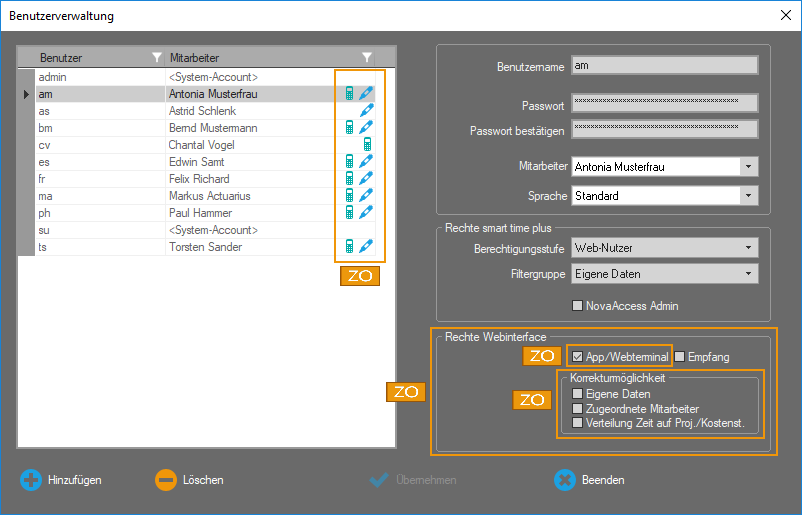Enable the Empfang checkbox
802x515 pixels.
tap(680, 356)
